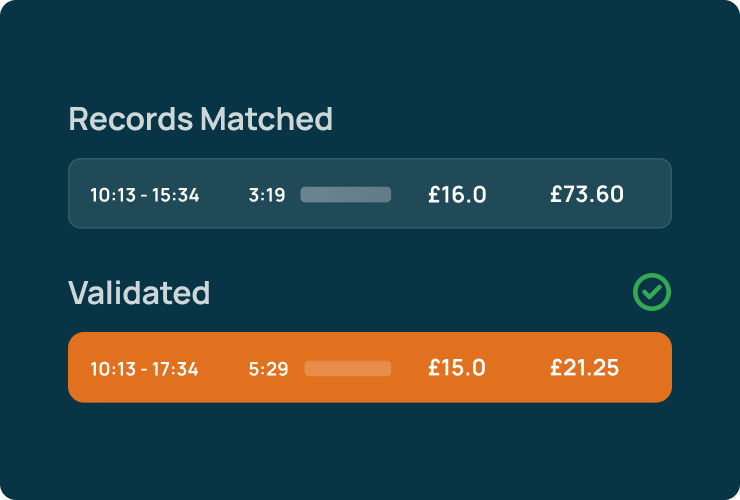Click the orange row's empty space after £21.25
Image resolution: width=740 pixels, height=500 pixels.
(x=645, y=367)
